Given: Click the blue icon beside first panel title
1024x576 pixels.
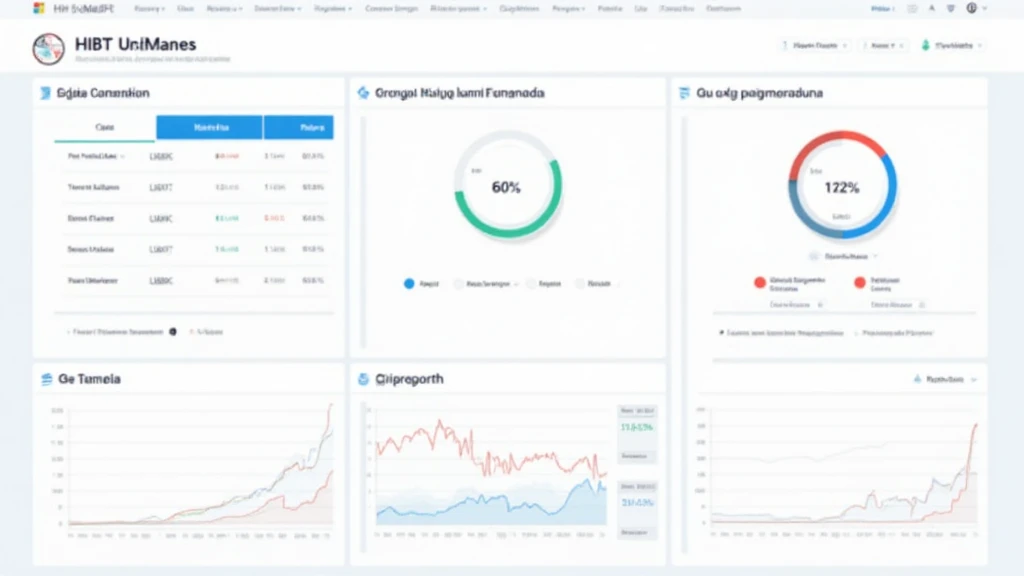Looking at the screenshot, I should pyautogui.click(x=45, y=93).
